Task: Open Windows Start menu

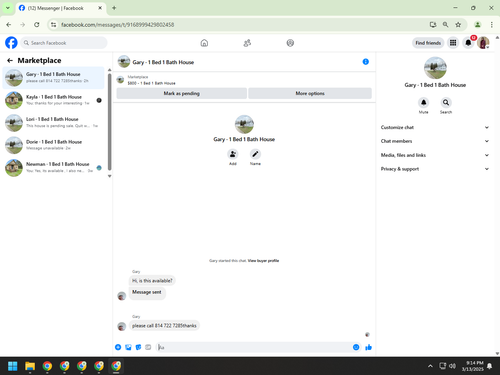Action: 13,366
